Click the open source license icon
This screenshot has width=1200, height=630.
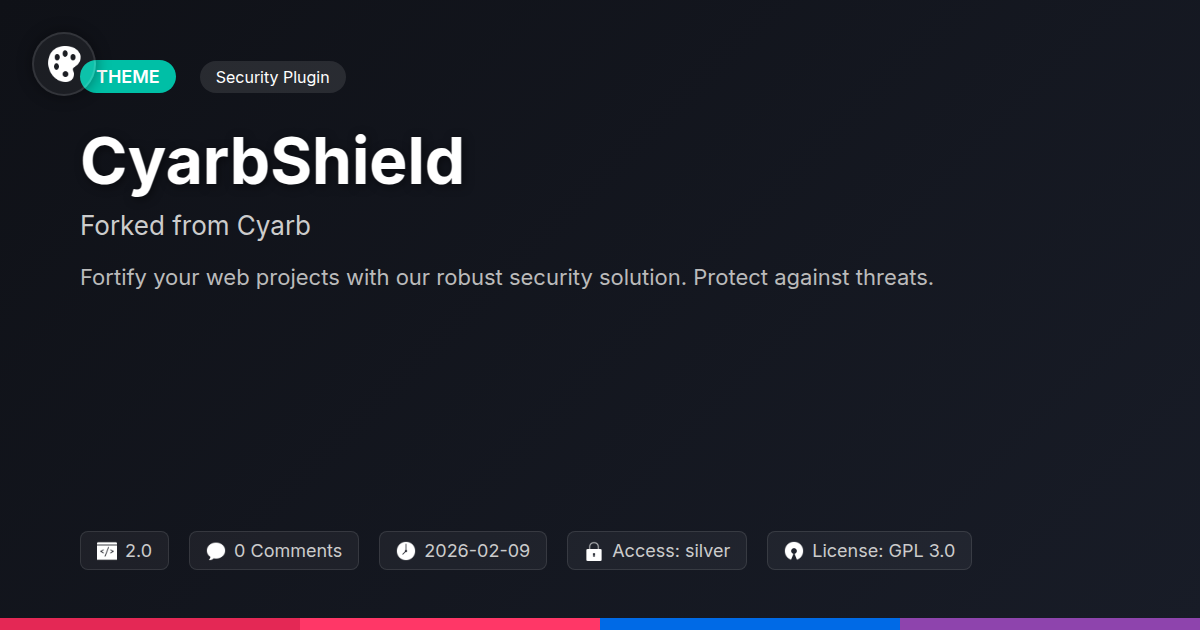794,551
